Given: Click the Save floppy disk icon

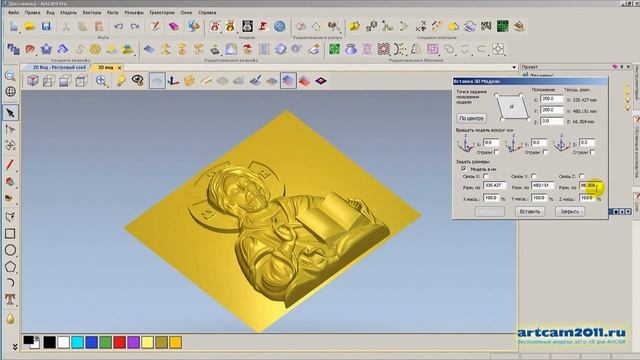Looking at the screenshot, I should coord(46,27).
